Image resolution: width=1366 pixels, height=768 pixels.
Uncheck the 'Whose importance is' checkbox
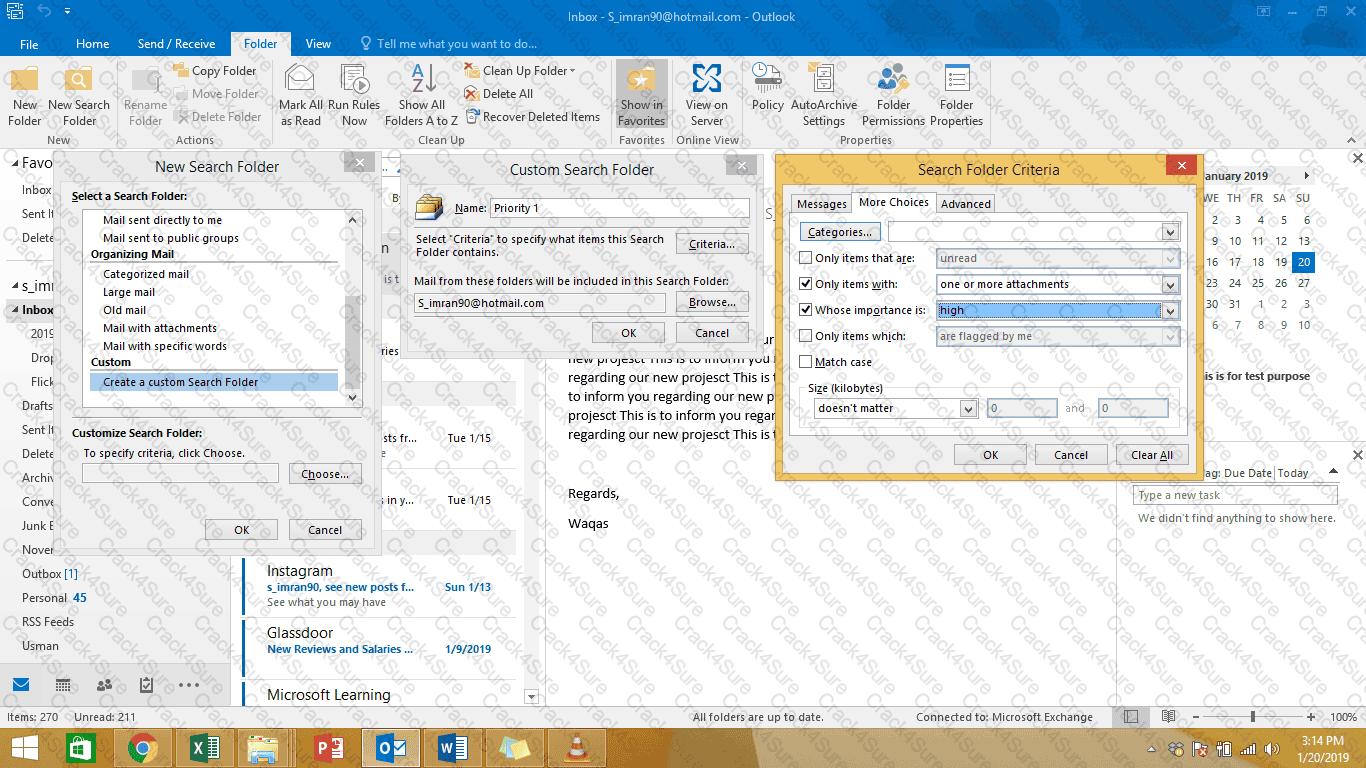(806, 310)
